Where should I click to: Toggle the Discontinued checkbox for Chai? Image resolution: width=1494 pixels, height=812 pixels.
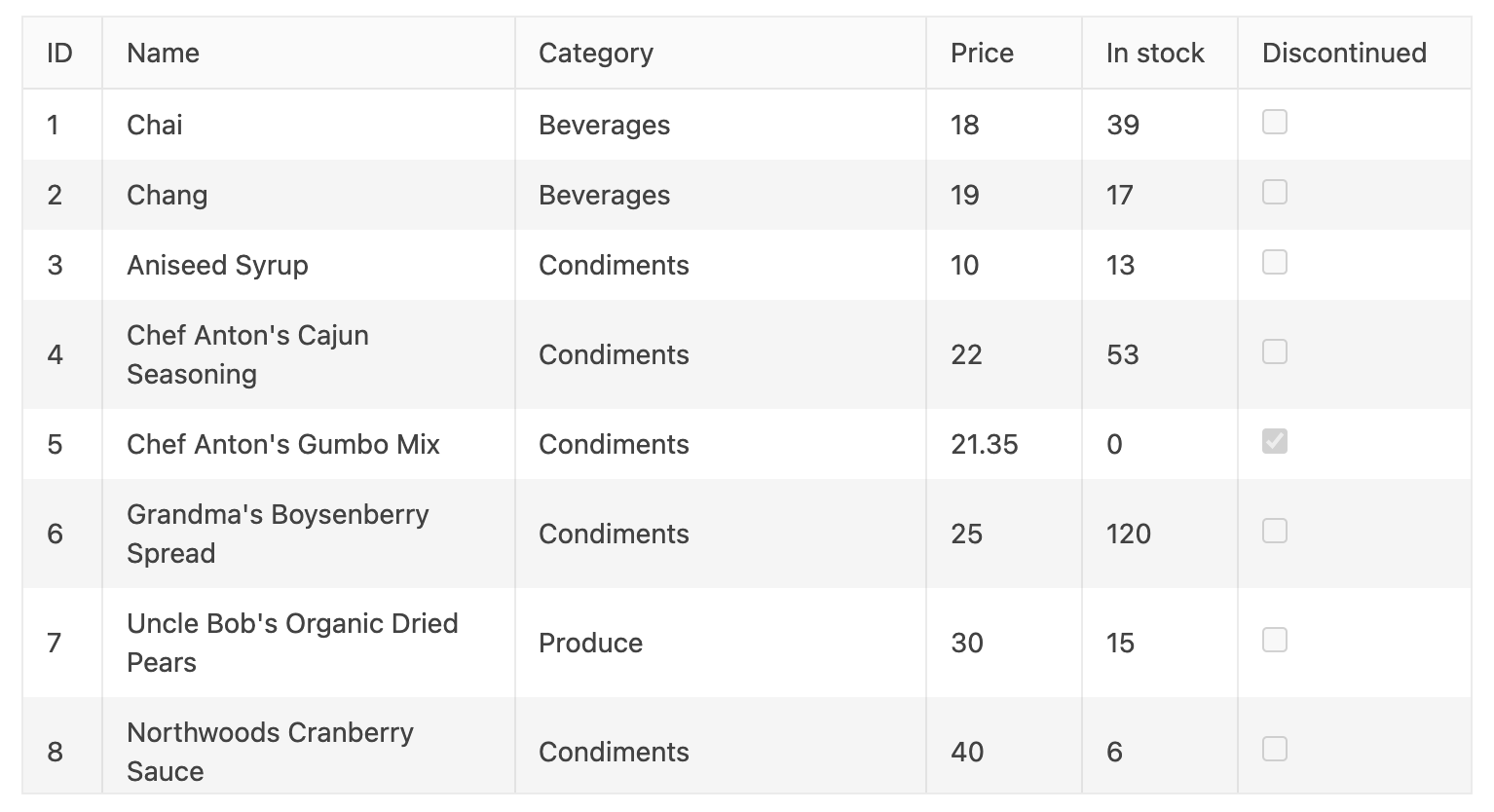(x=1274, y=122)
